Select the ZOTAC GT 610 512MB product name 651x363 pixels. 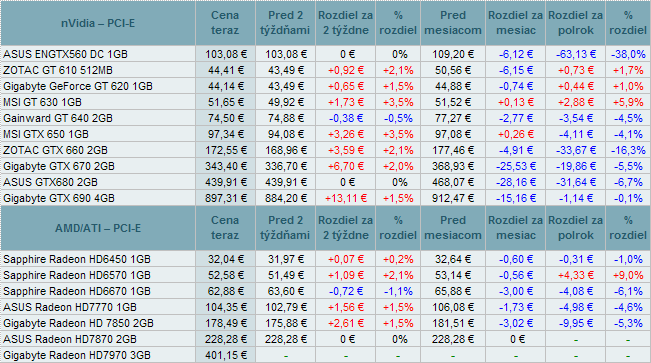pyautogui.click(x=58, y=70)
